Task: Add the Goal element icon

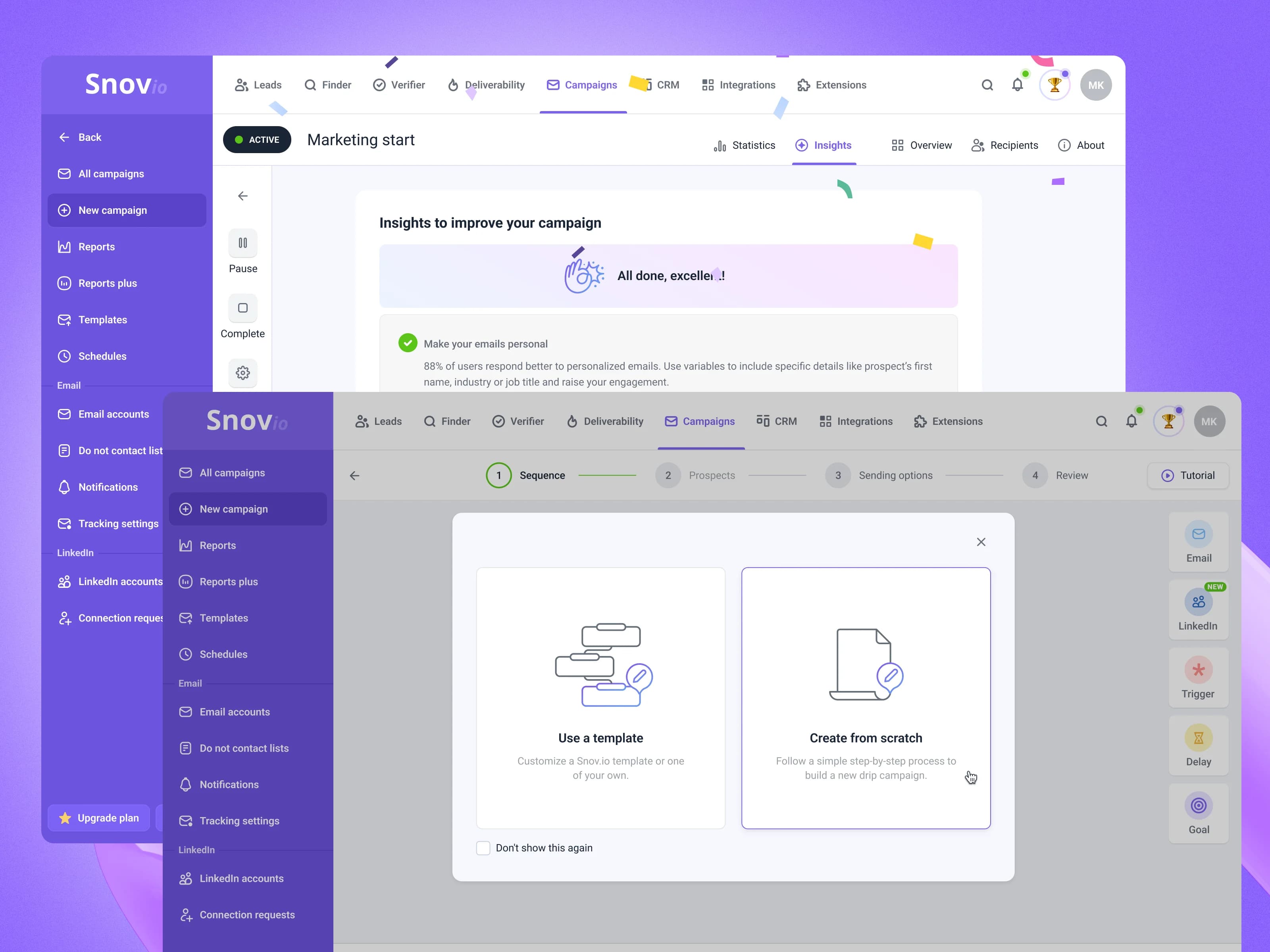Action: (1198, 805)
